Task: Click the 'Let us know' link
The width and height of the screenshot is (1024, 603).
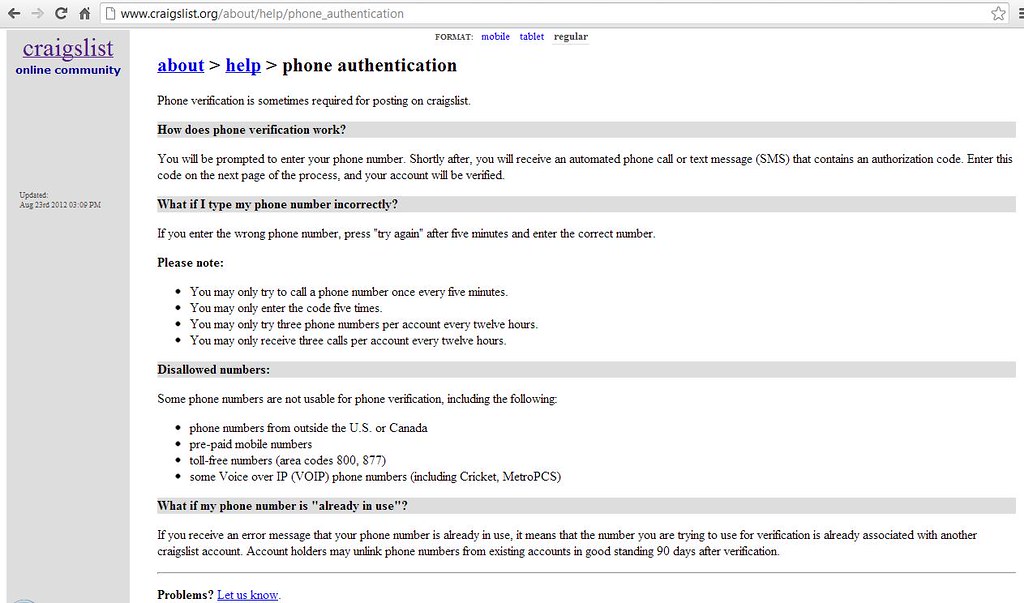Action: tap(247, 594)
